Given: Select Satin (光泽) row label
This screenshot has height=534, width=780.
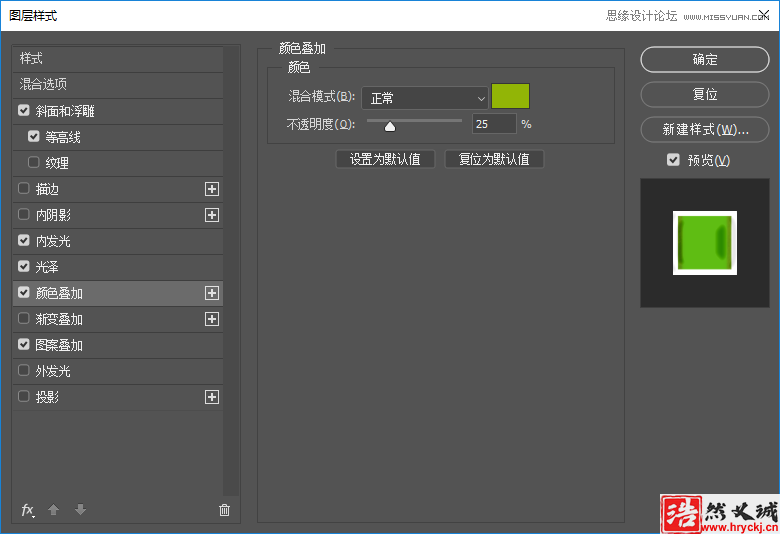Looking at the screenshot, I should (x=47, y=267).
